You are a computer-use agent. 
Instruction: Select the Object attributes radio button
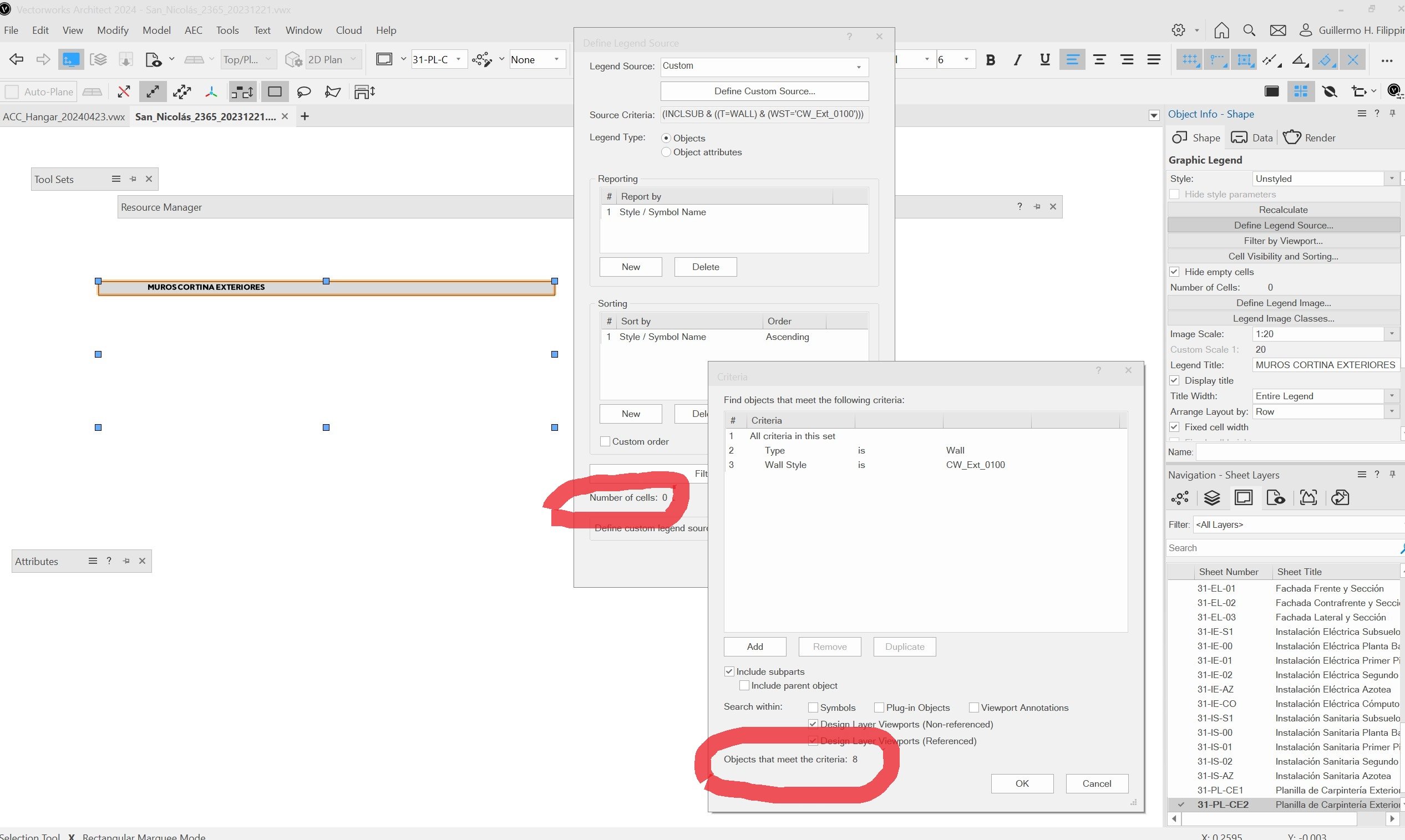tap(666, 152)
